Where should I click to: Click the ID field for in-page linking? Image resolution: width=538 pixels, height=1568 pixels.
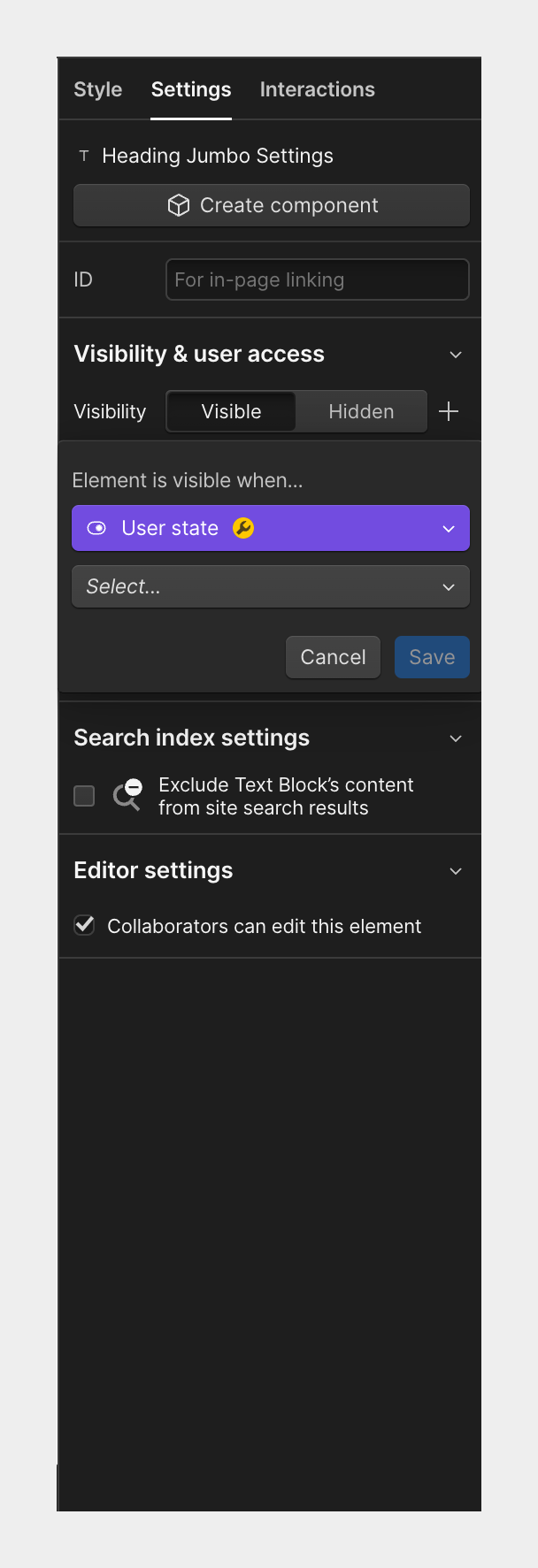point(317,279)
